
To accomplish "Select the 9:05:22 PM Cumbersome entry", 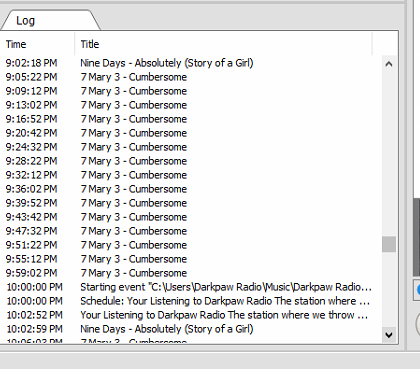I will [x=191, y=77].
